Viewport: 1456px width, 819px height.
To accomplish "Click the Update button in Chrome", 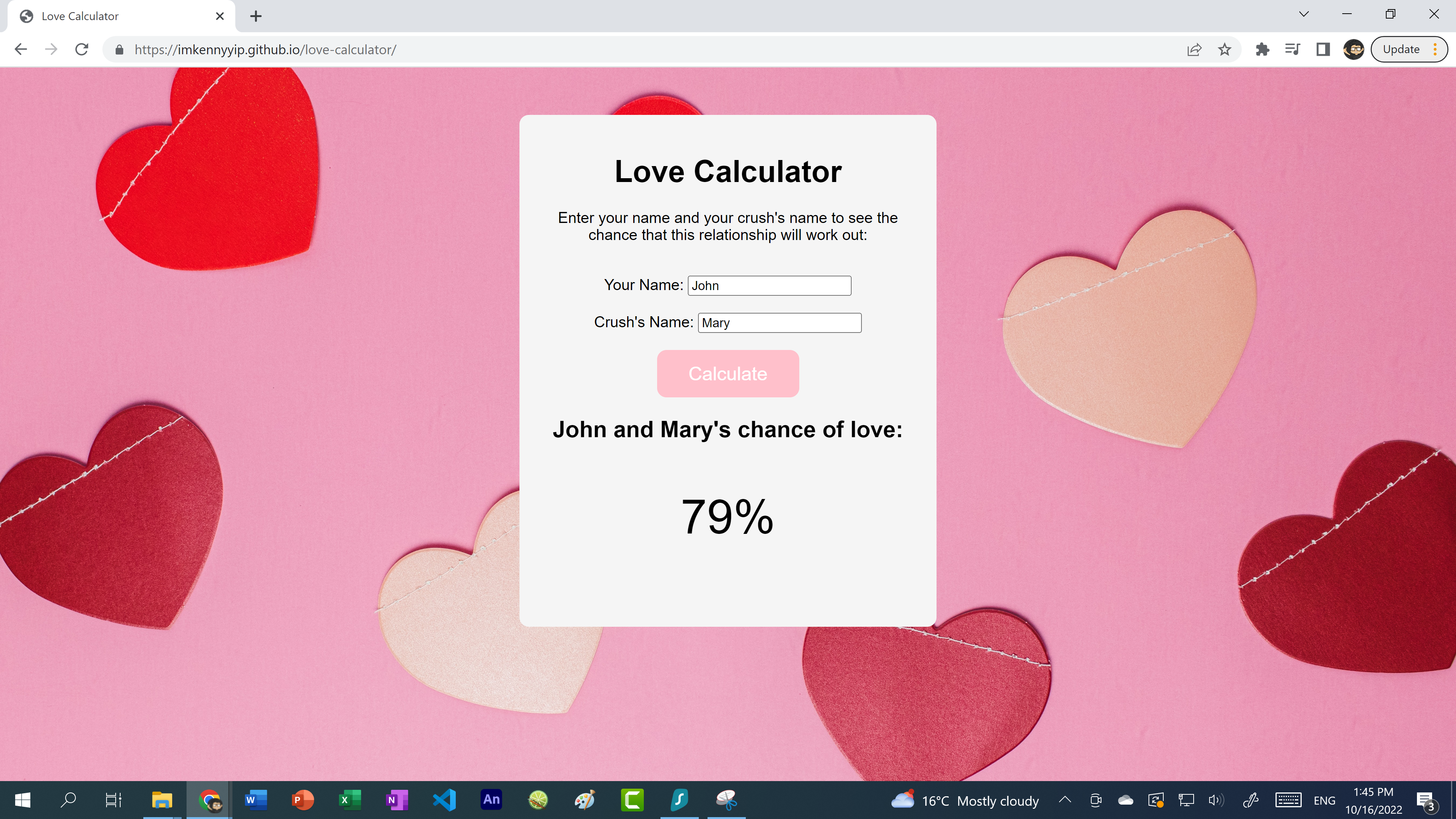I will pyautogui.click(x=1401, y=49).
